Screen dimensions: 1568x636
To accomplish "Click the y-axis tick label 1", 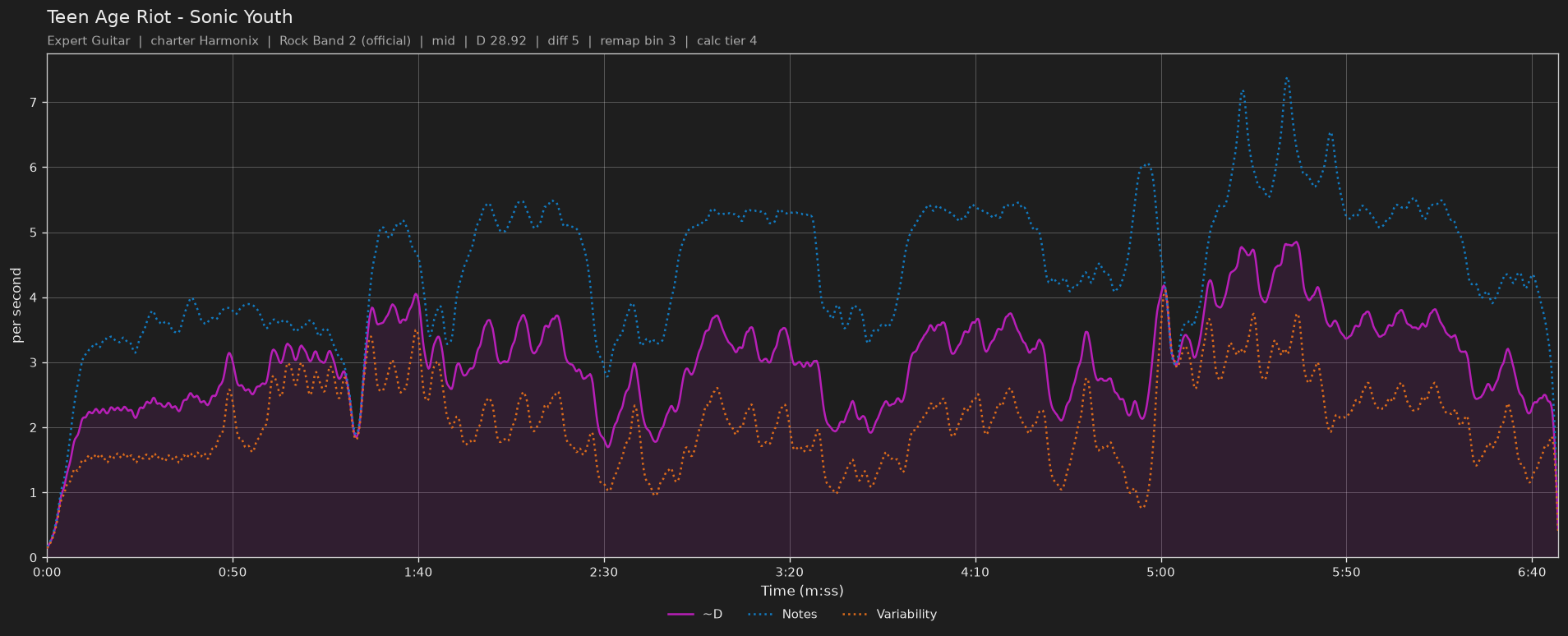I will click(x=34, y=493).
